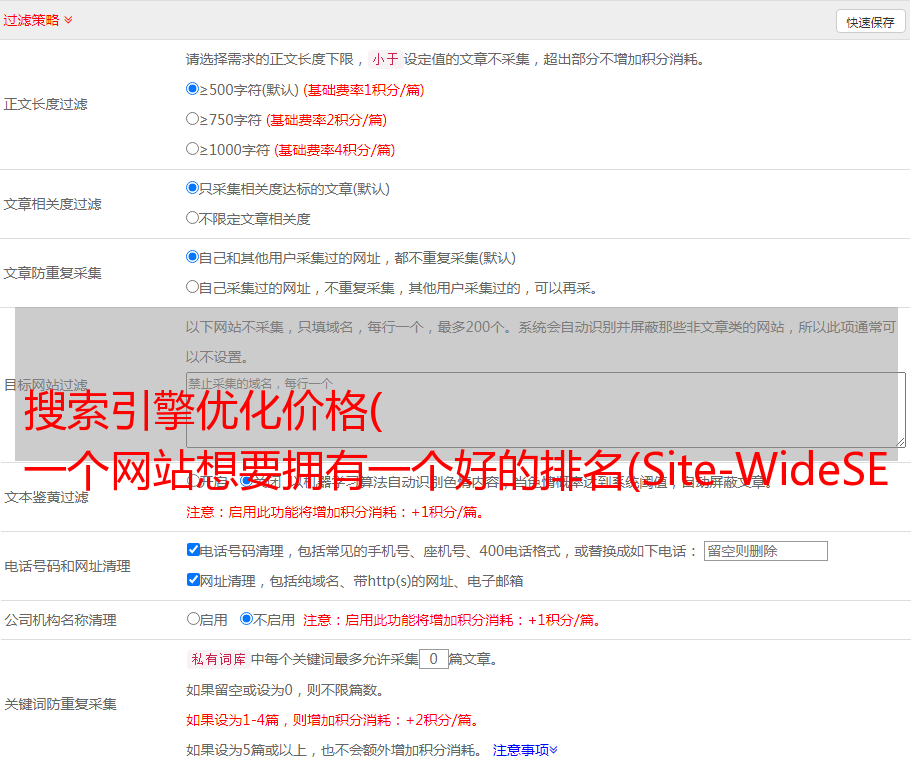Select the ≥750字符 length option
This screenshot has width=912, height=768.
point(192,119)
